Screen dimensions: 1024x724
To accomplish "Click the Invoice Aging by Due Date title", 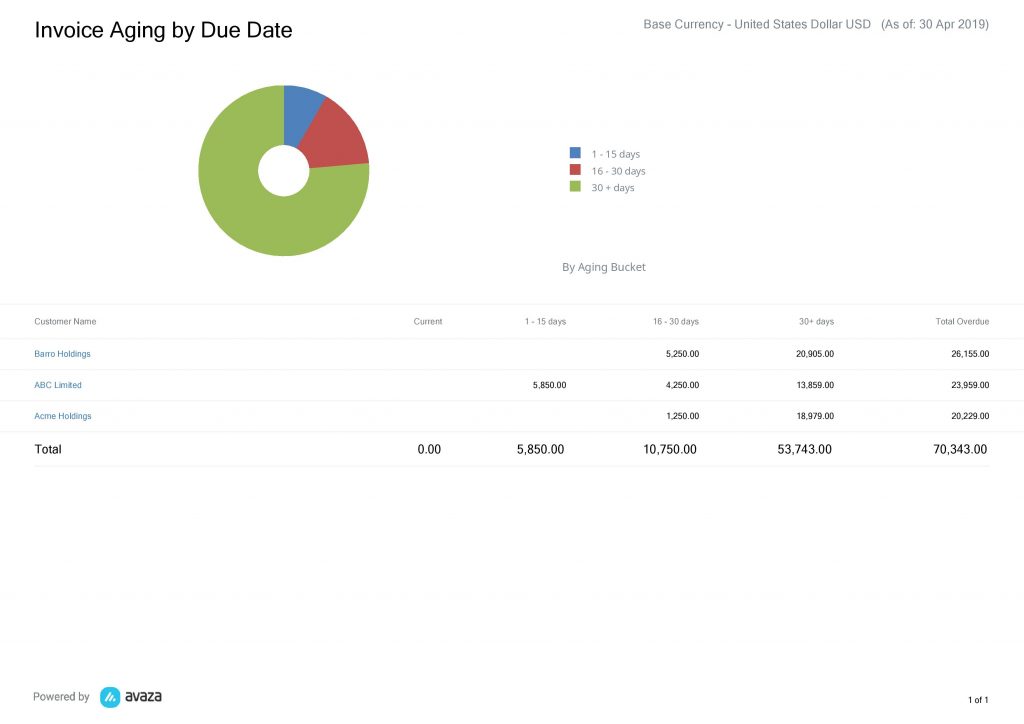I will point(163,30).
